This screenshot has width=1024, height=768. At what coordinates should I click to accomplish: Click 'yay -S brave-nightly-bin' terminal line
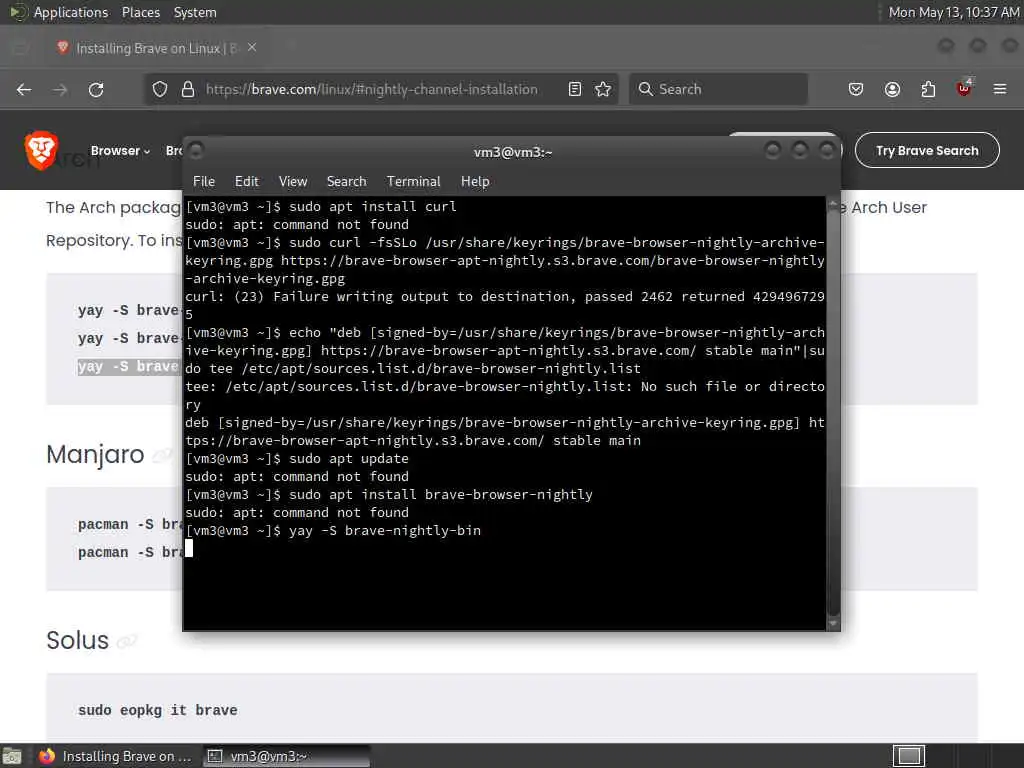[385, 530]
